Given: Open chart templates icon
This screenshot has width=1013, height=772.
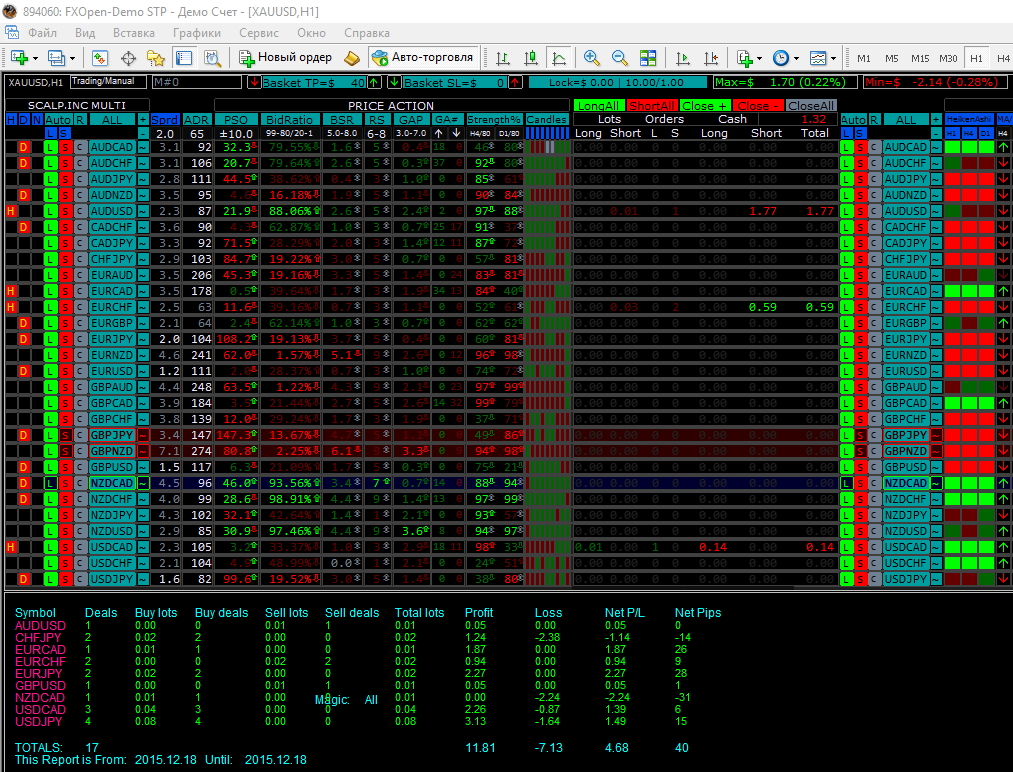Looking at the screenshot, I should (x=818, y=58).
